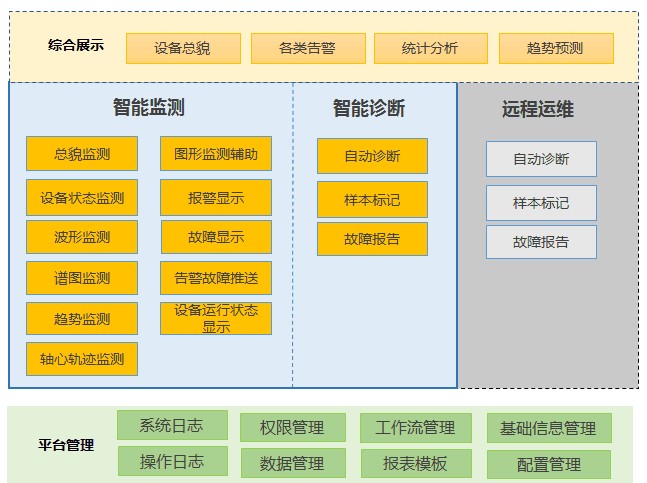The width and height of the screenshot is (647, 483).
Task: Click the 工作流管理 box
Action: pyautogui.click(x=415, y=428)
